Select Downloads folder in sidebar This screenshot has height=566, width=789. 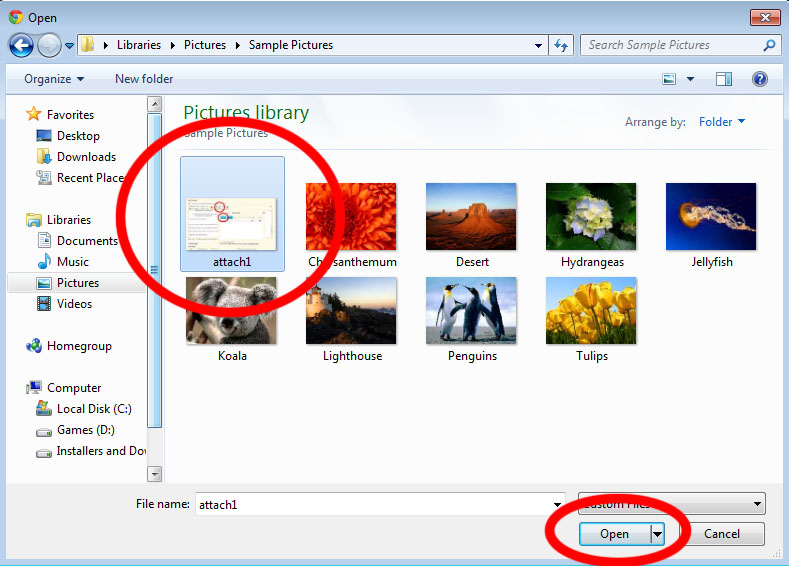[x=86, y=157]
